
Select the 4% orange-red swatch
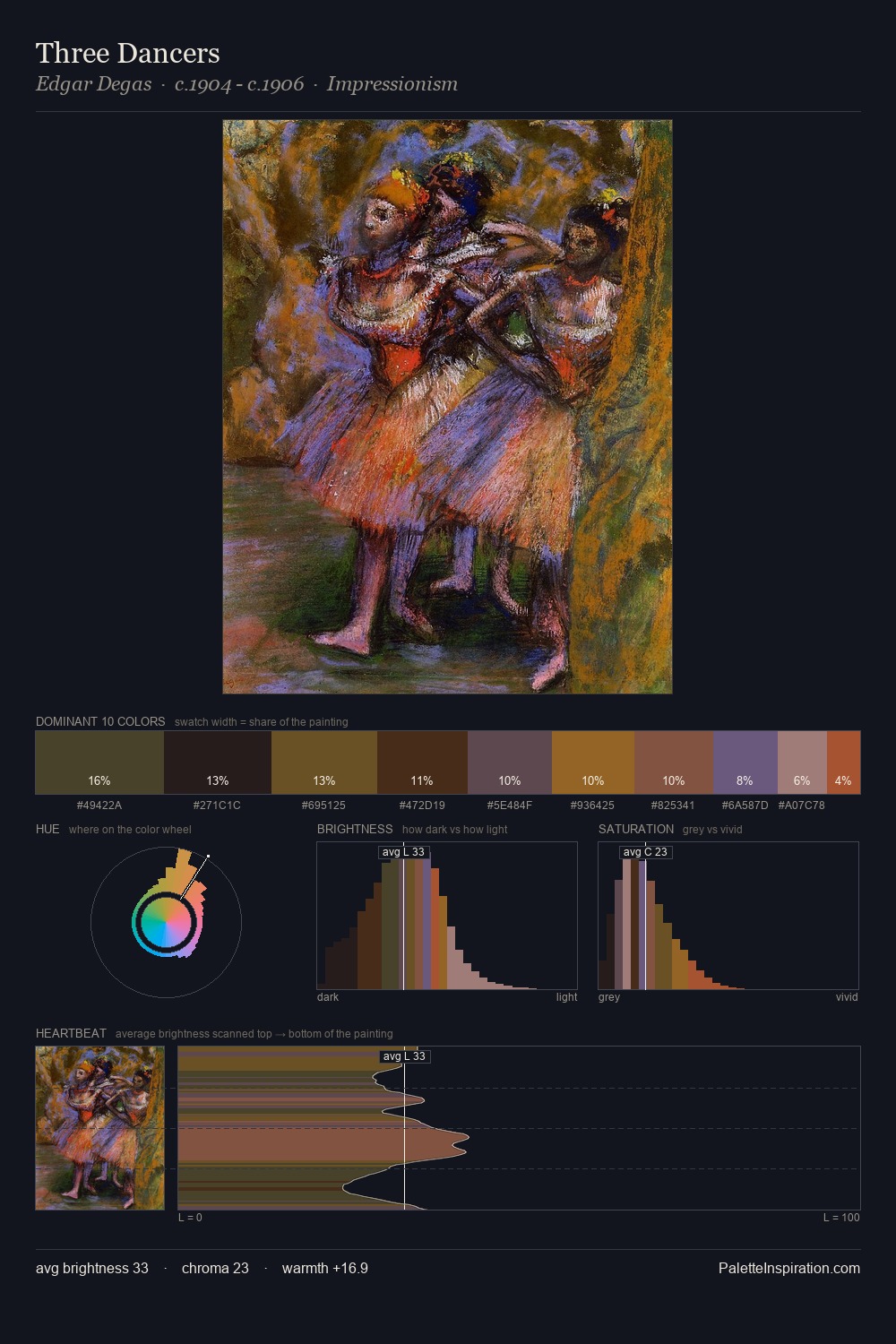[x=843, y=762]
